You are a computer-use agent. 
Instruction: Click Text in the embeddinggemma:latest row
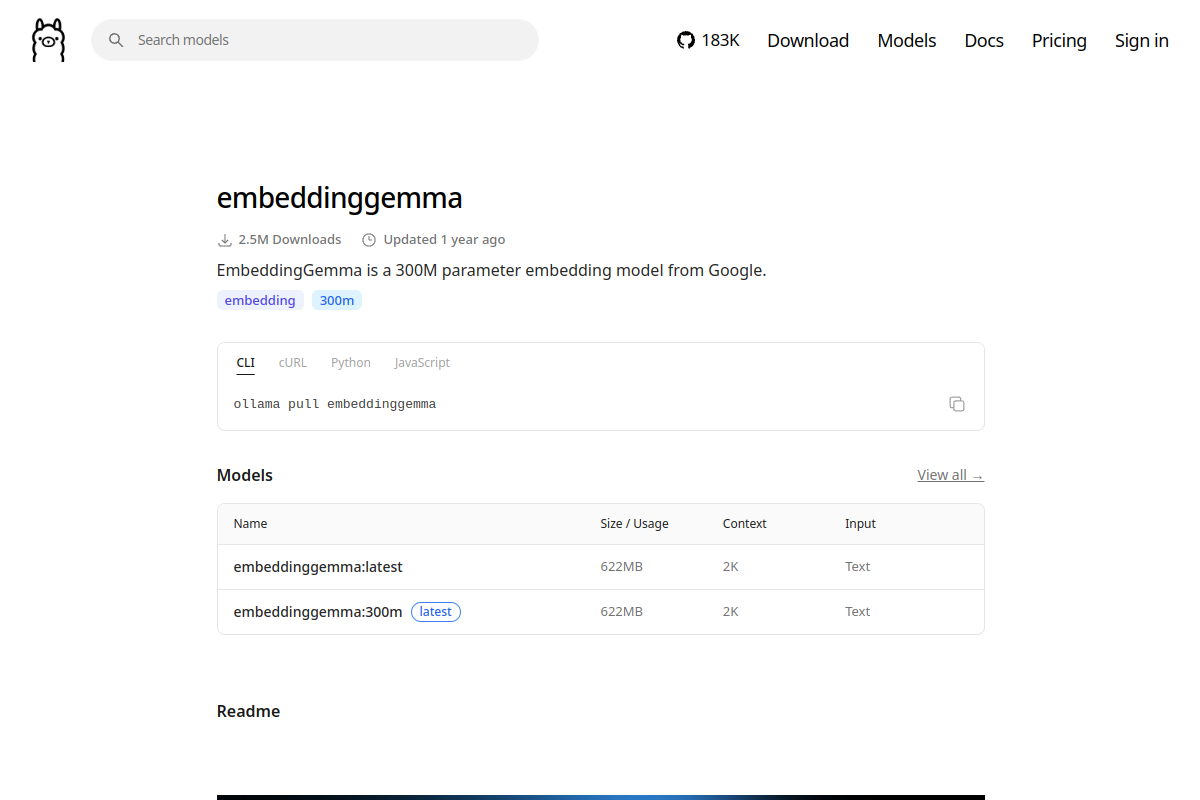(858, 567)
